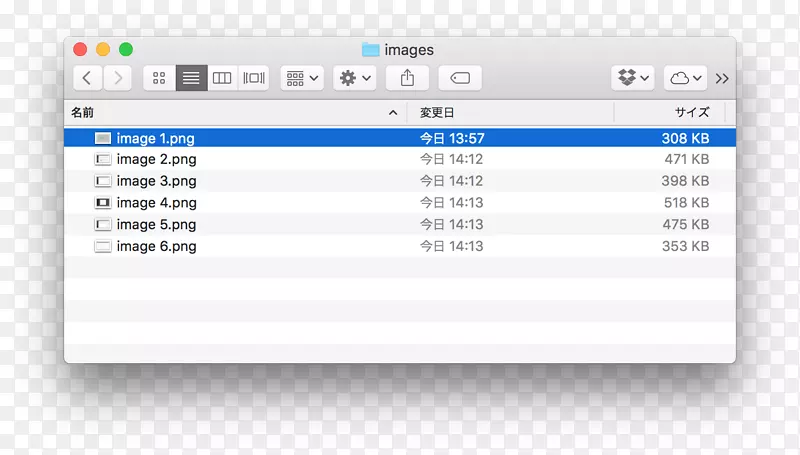800x455 pixels.
Task: Open the Dropbox toolbar menu
Action: coord(633,78)
